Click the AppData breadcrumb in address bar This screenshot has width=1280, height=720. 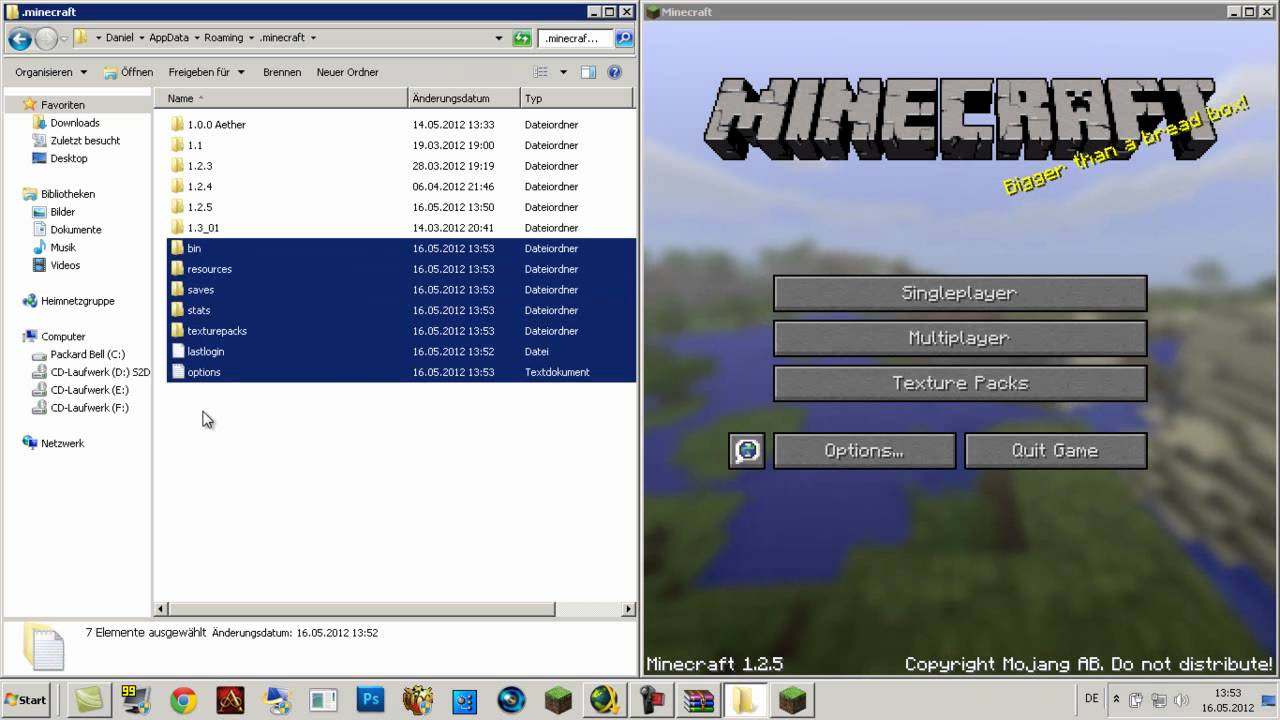(x=169, y=38)
